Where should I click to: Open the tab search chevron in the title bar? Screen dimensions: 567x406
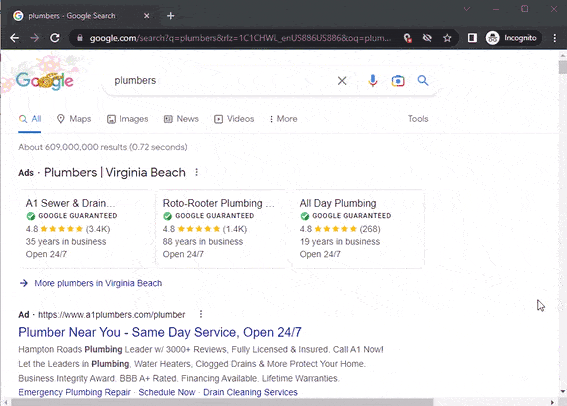[x=467, y=9]
